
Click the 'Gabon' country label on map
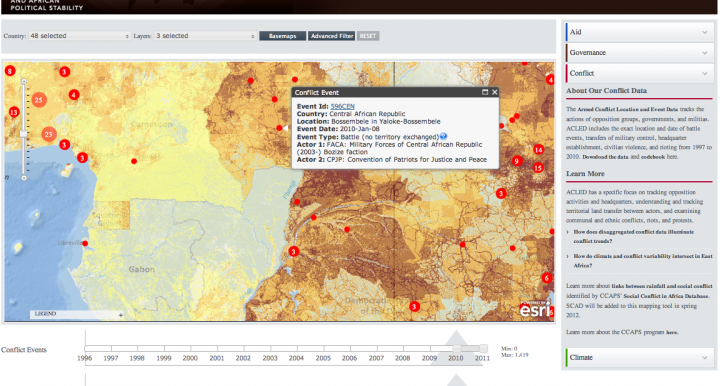point(141,269)
